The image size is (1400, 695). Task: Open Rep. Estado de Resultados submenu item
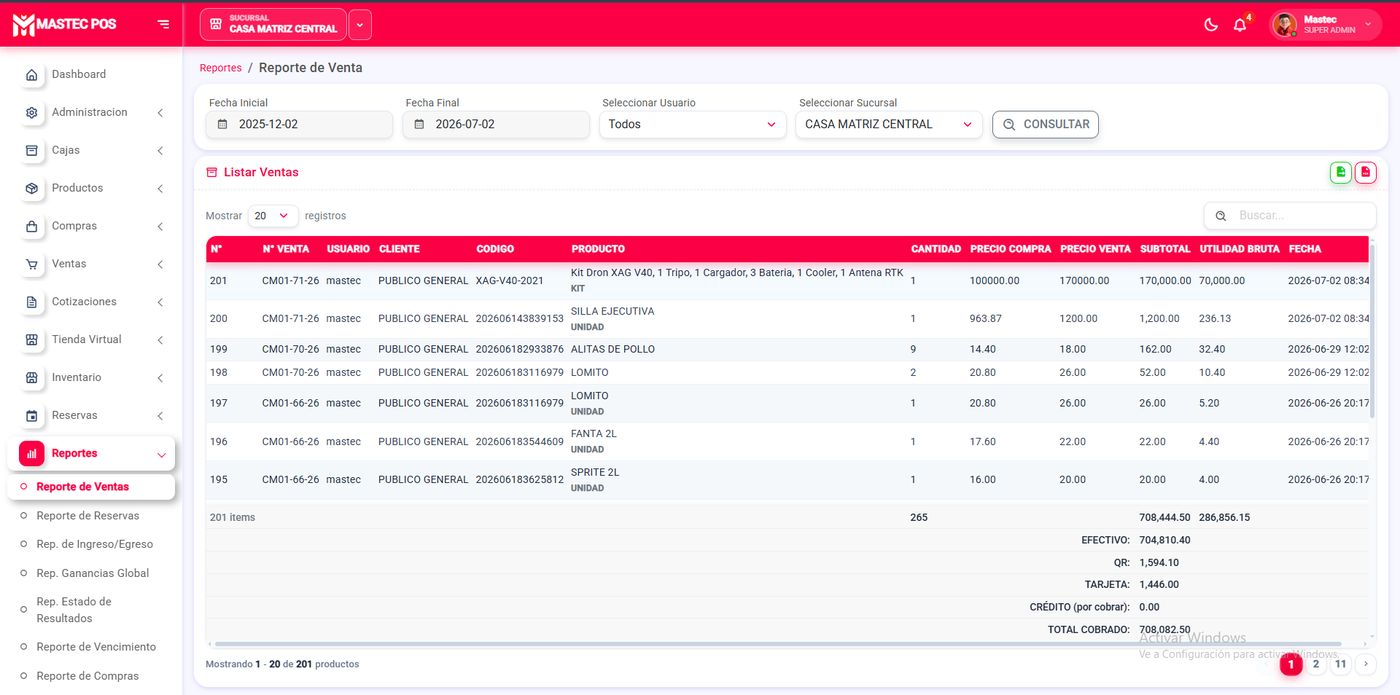click(x=74, y=610)
